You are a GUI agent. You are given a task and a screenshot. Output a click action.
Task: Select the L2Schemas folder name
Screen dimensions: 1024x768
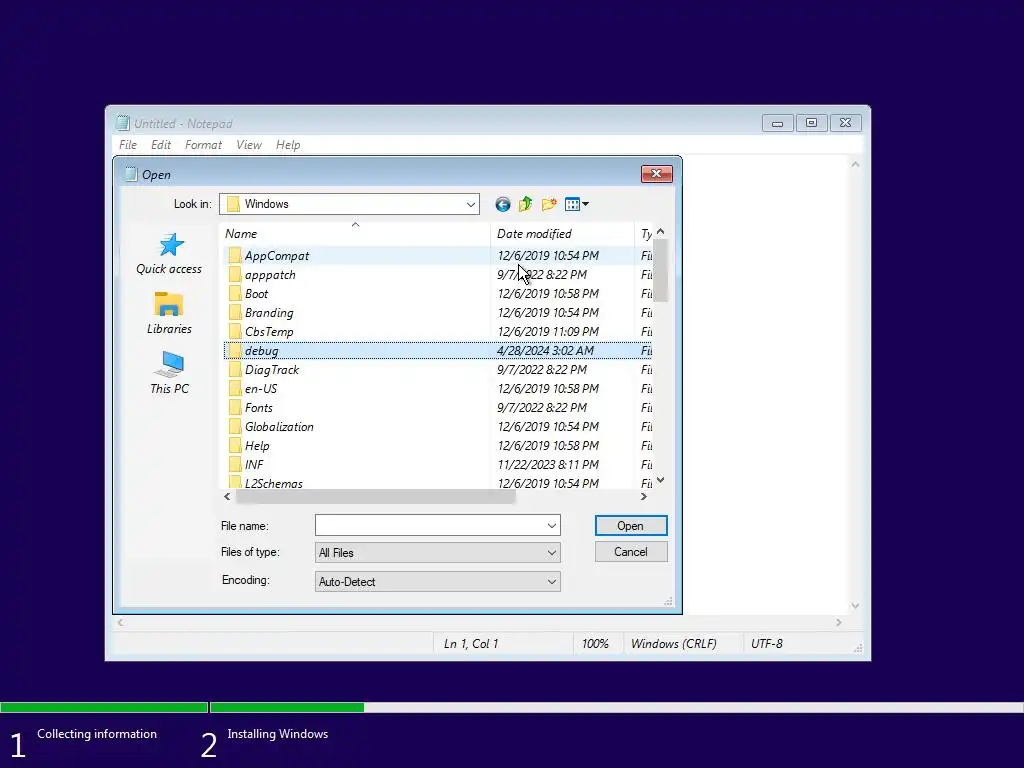pyautogui.click(x=274, y=483)
